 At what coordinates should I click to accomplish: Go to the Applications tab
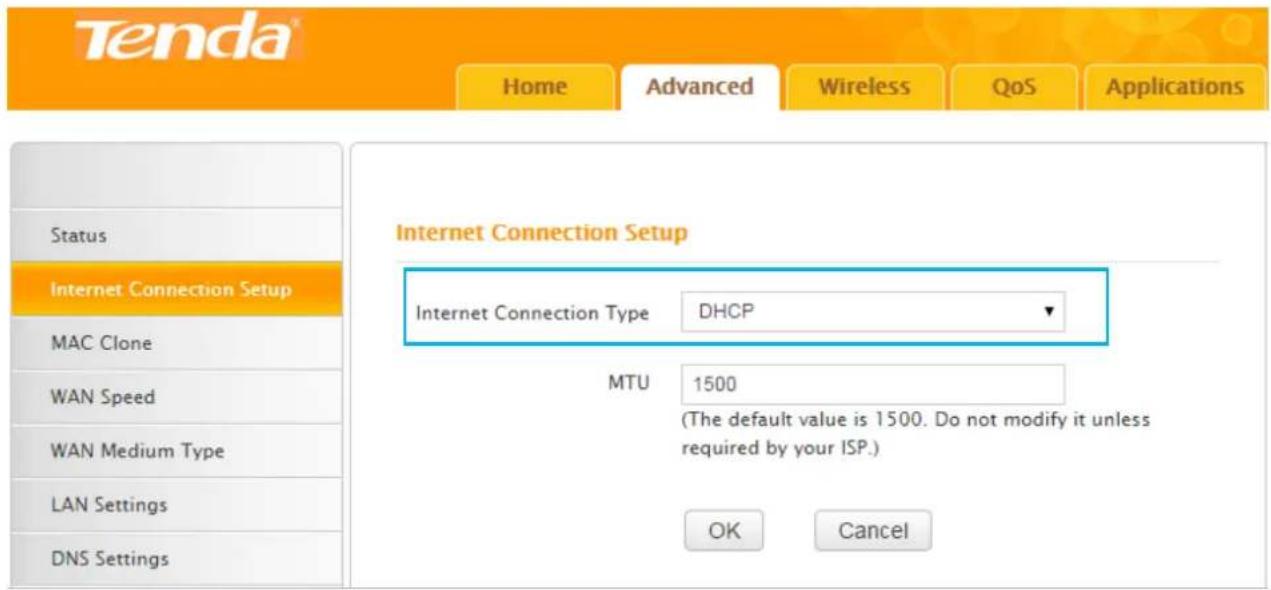click(1174, 87)
